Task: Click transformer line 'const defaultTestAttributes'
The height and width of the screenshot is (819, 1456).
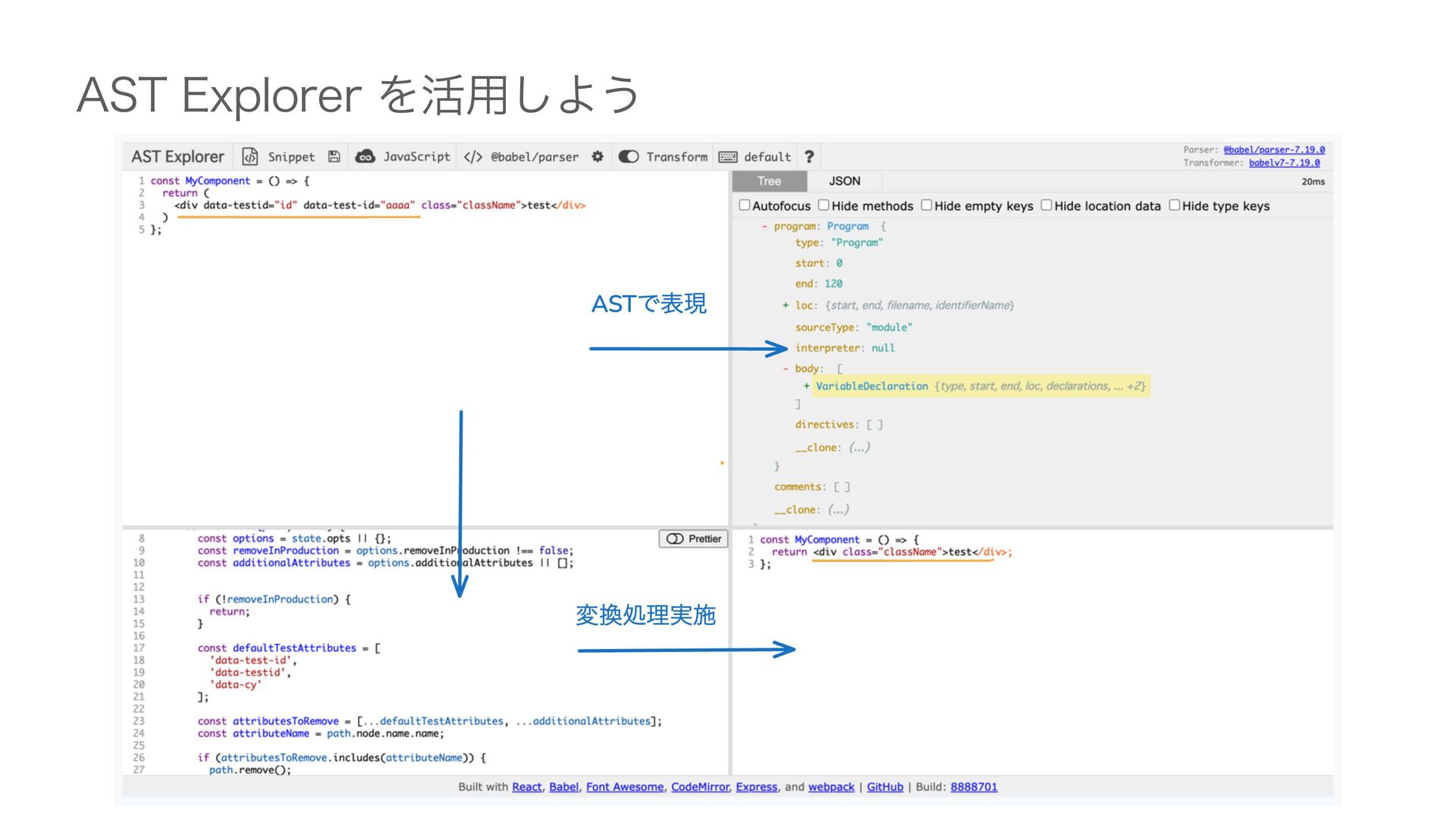Action: [x=289, y=648]
